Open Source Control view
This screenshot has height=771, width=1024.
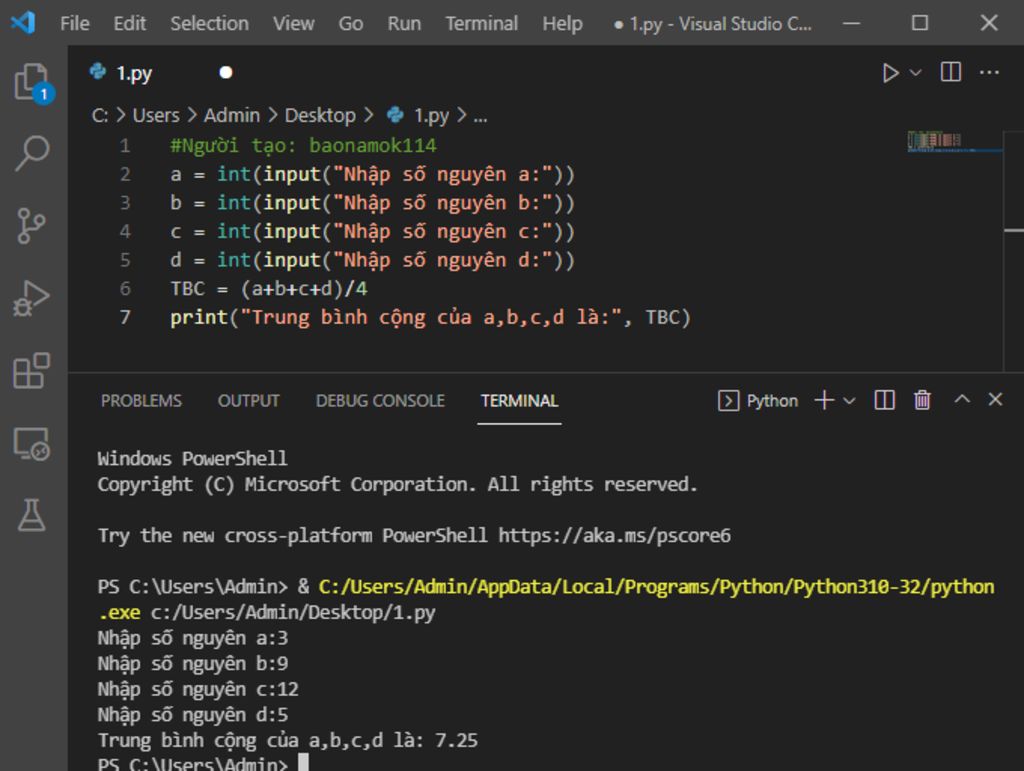pyautogui.click(x=31, y=225)
